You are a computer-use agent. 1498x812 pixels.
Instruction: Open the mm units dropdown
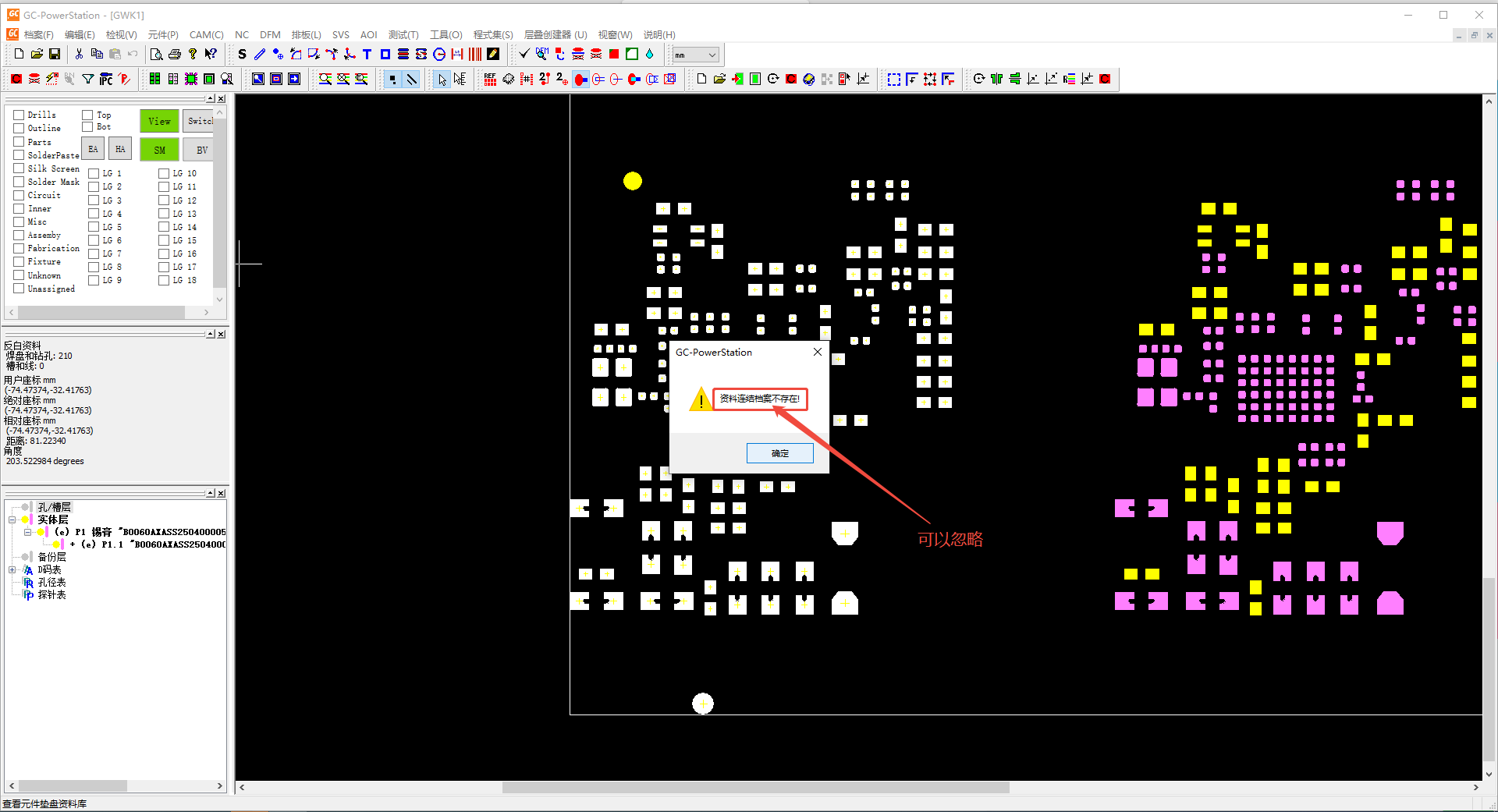click(x=695, y=55)
